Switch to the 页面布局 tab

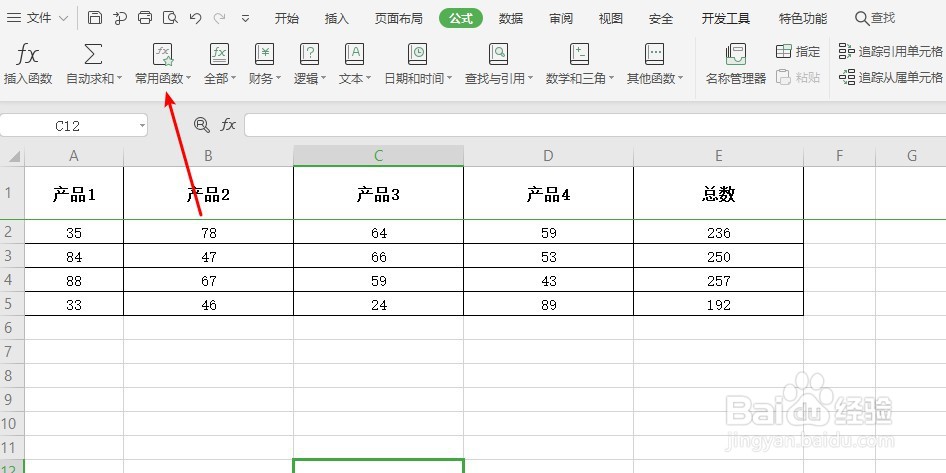point(399,18)
